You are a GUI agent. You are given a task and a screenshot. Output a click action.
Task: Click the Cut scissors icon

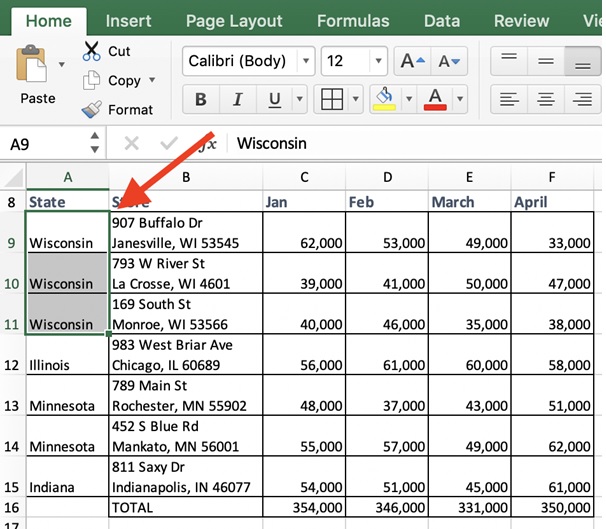[x=91, y=51]
